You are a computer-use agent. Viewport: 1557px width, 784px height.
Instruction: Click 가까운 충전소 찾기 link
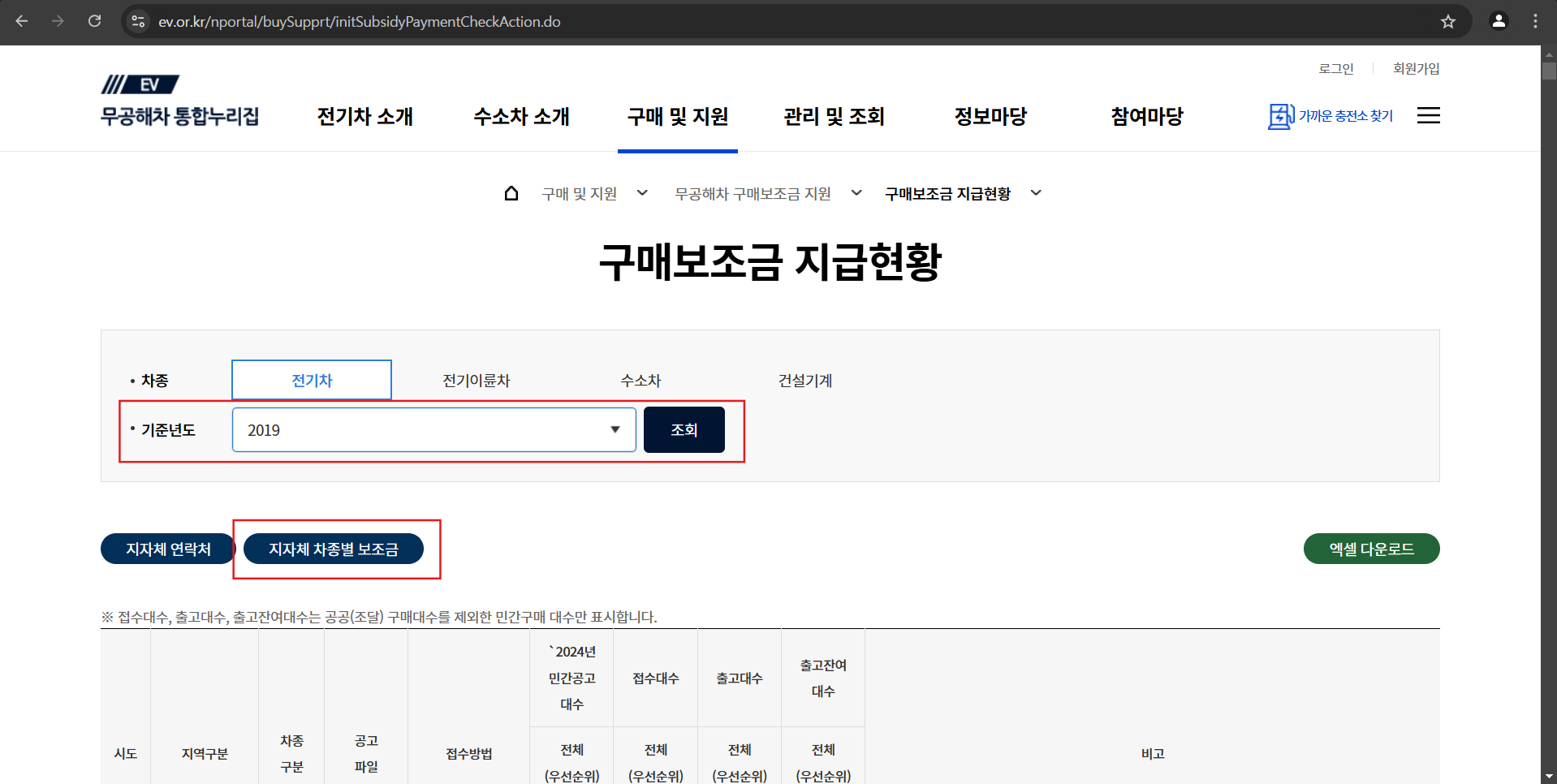tap(1346, 116)
